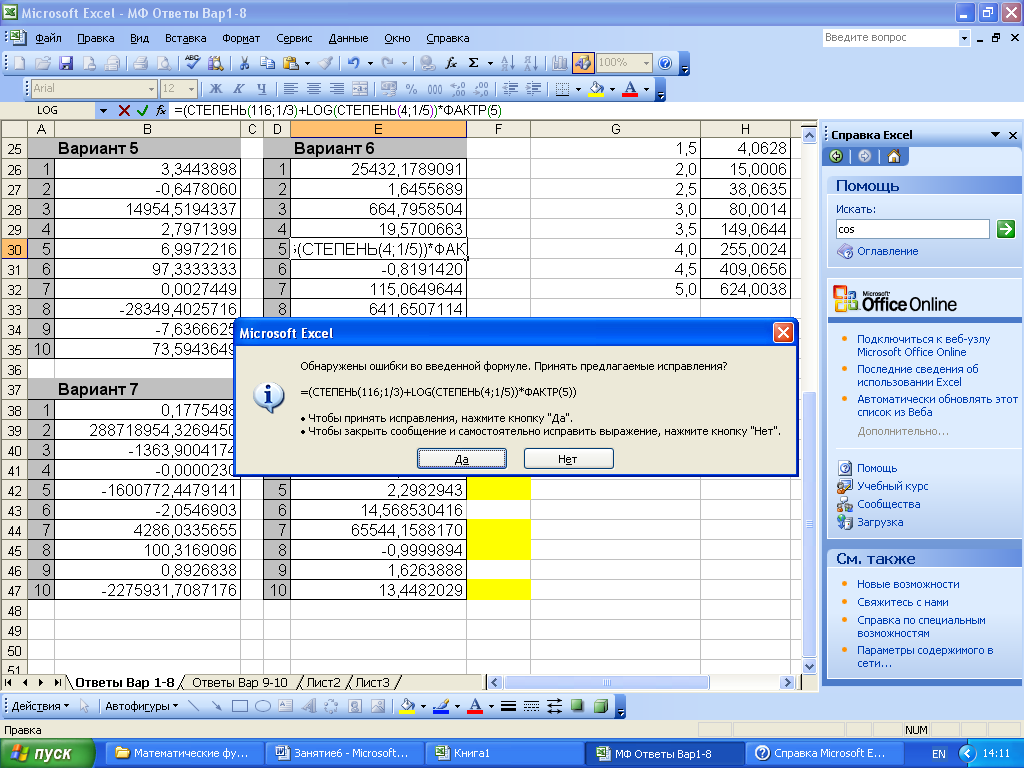This screenshot has width=1024, height=768.
Task: Toggle the Drawing toolbar button
Action: (x=583, y=63)
